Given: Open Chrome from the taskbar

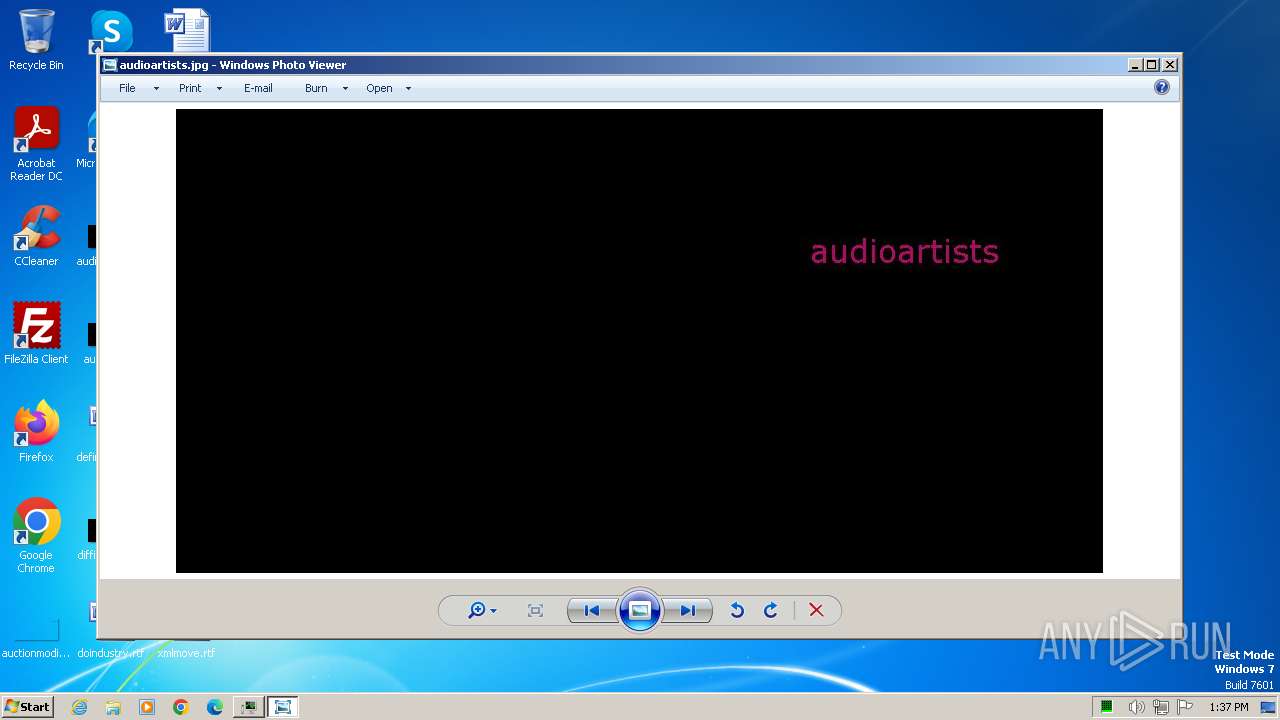Looking at the screenshot, I should (x=181, y=707).
